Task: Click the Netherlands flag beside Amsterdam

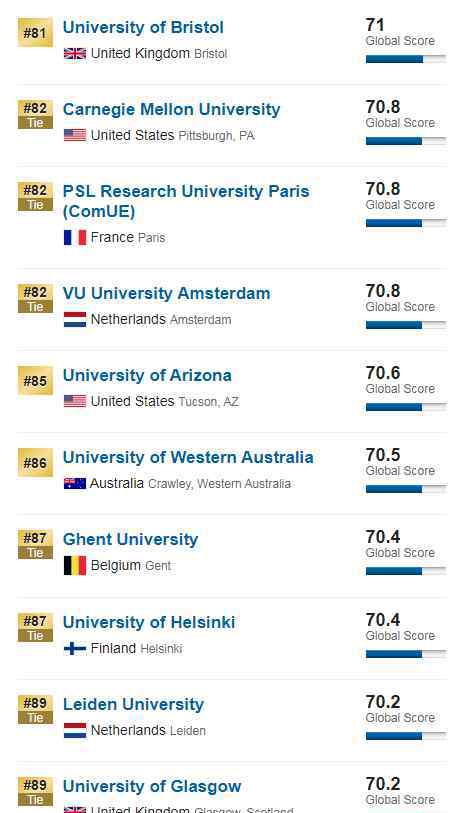Action: coord(75,319)
